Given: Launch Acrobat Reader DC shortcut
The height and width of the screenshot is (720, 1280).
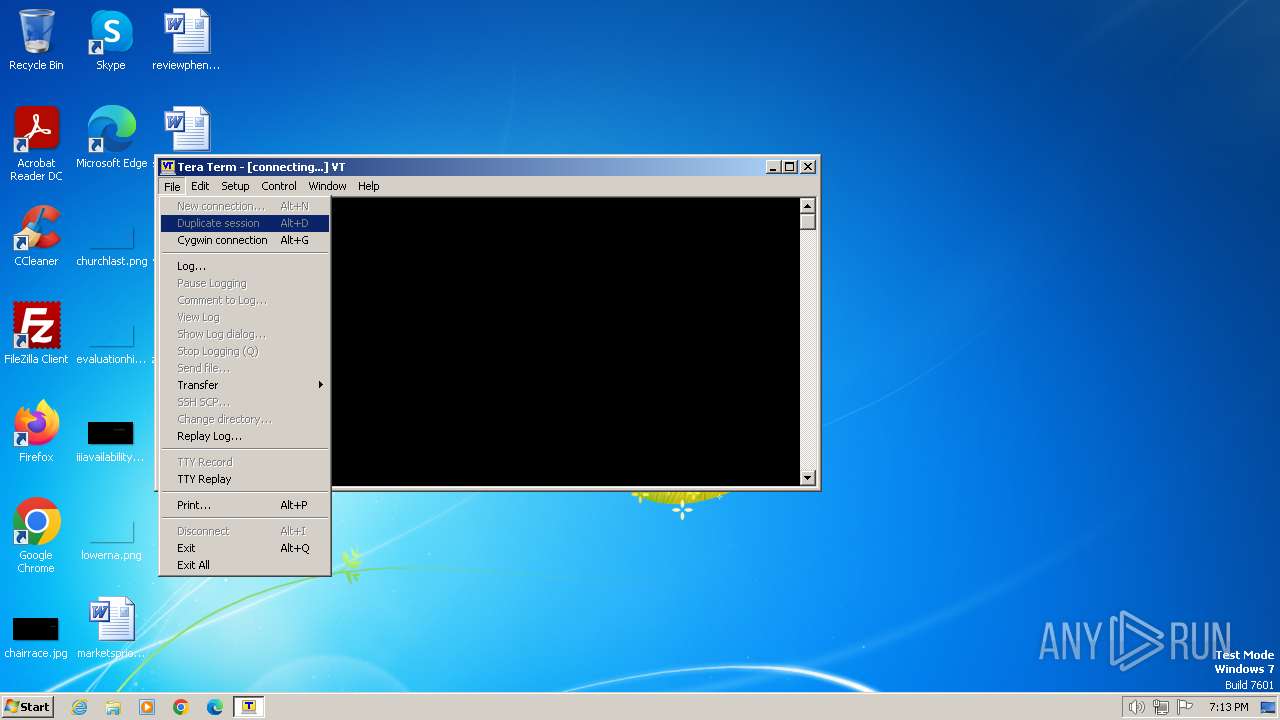Looking at the screenshot, I should coord(36,144).
